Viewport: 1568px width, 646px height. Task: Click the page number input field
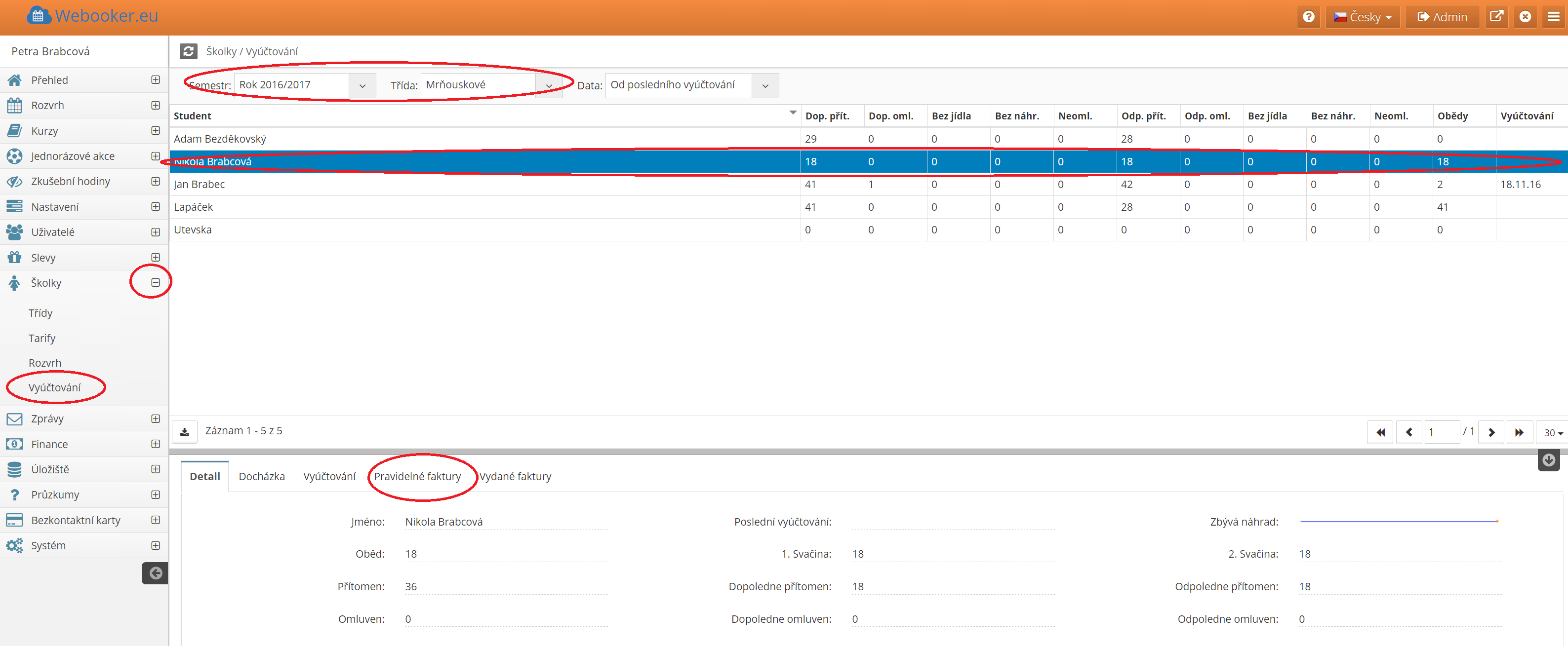pyautogui.click(x=1442, y=432)
